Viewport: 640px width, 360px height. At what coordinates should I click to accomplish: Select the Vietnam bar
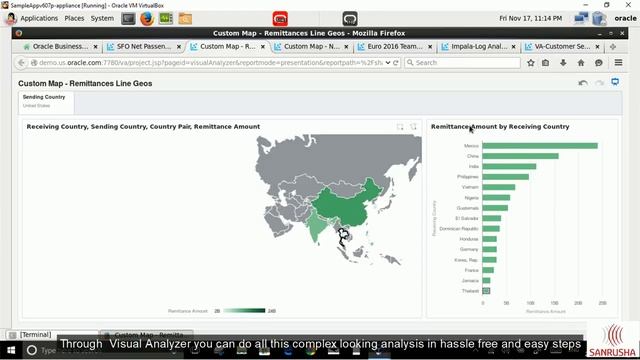point(499,187)
